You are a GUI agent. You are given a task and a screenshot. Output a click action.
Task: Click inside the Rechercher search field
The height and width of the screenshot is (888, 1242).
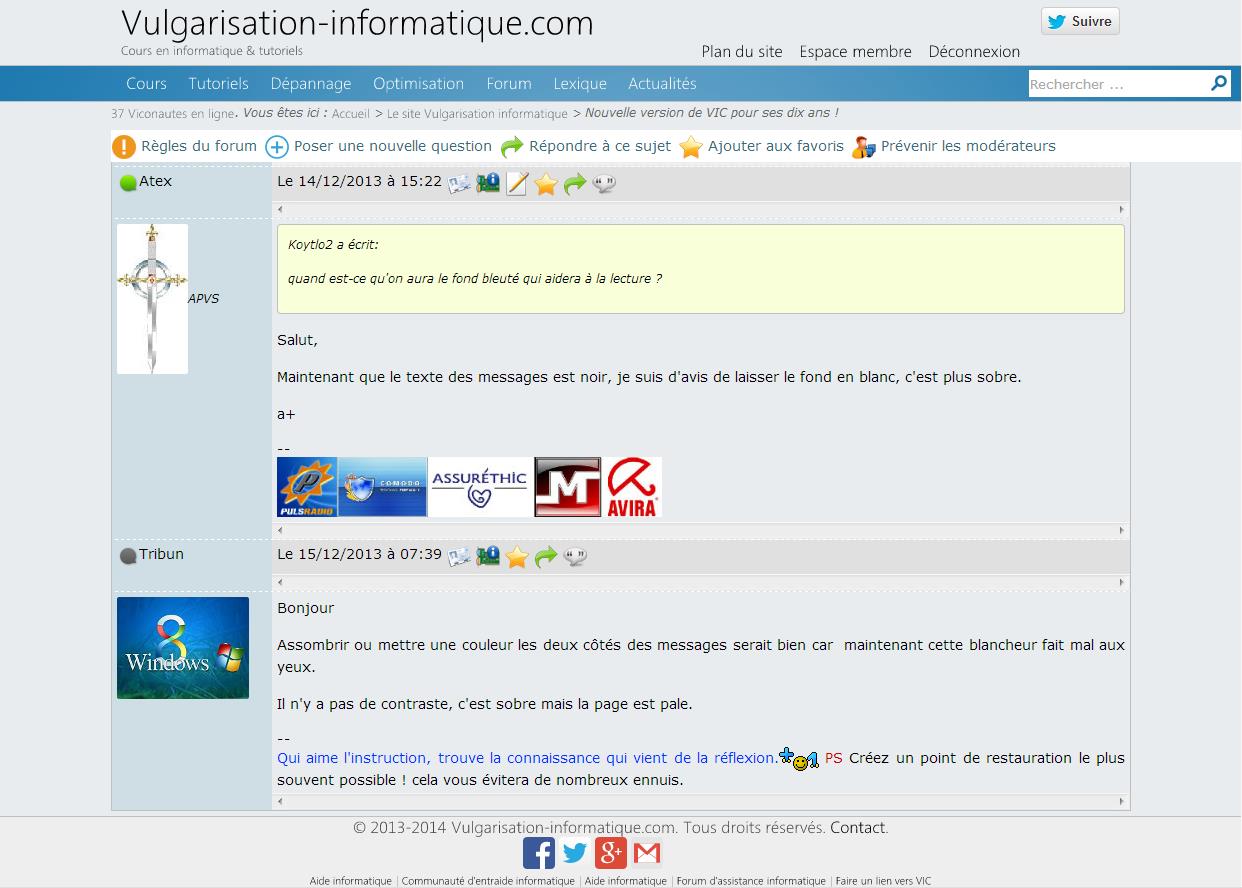coord(1117,84)
